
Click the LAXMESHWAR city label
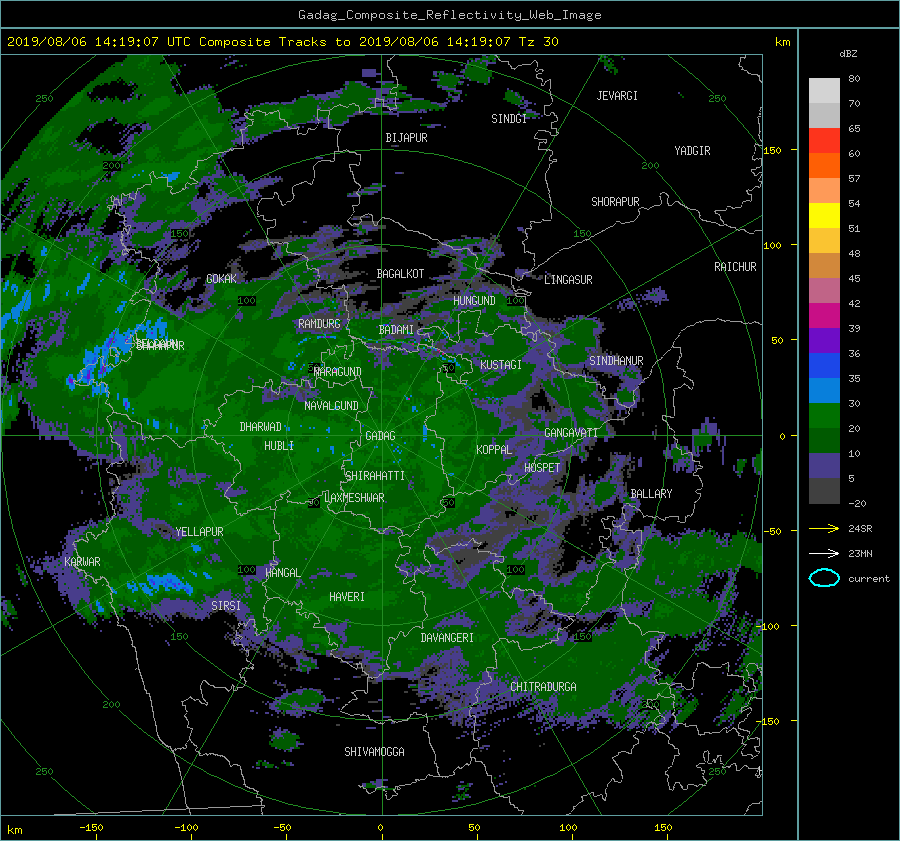pos(354,498)
